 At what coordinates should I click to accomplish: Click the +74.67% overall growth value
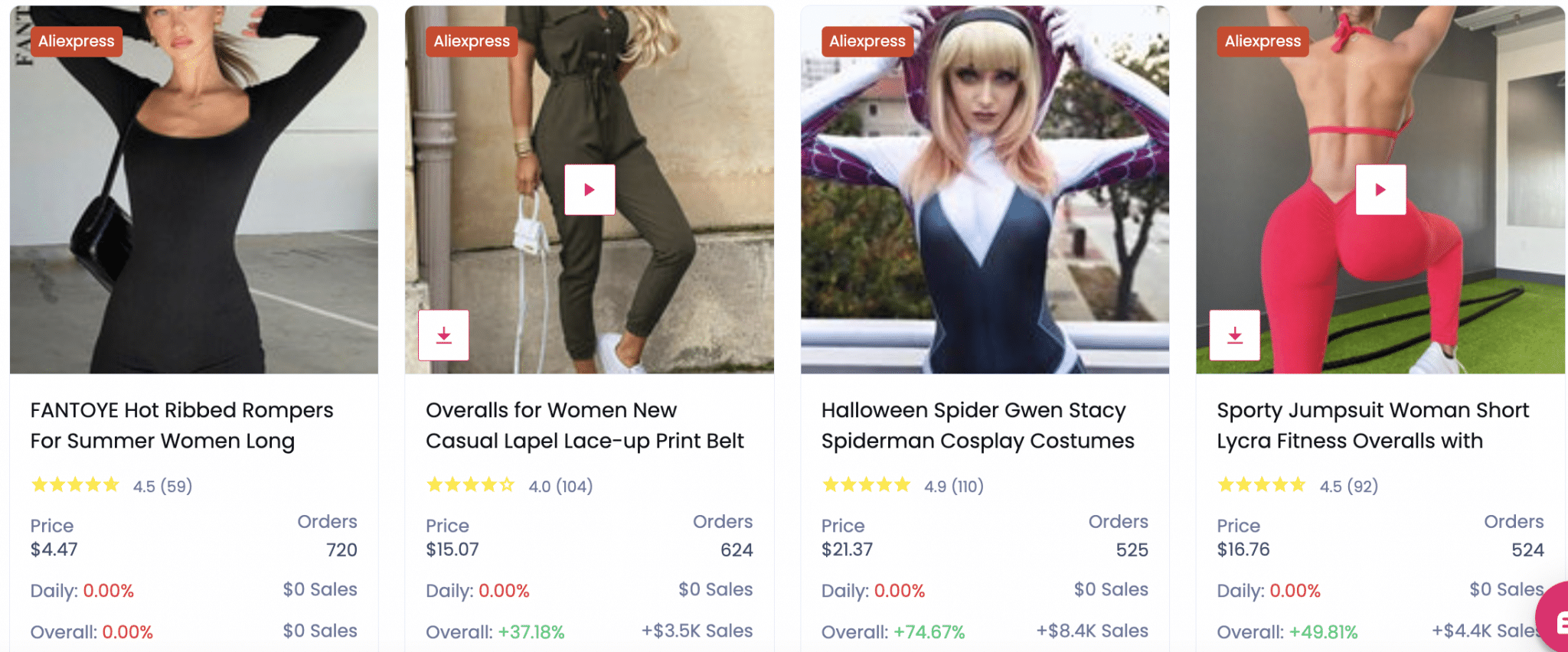tap(929, 632)
